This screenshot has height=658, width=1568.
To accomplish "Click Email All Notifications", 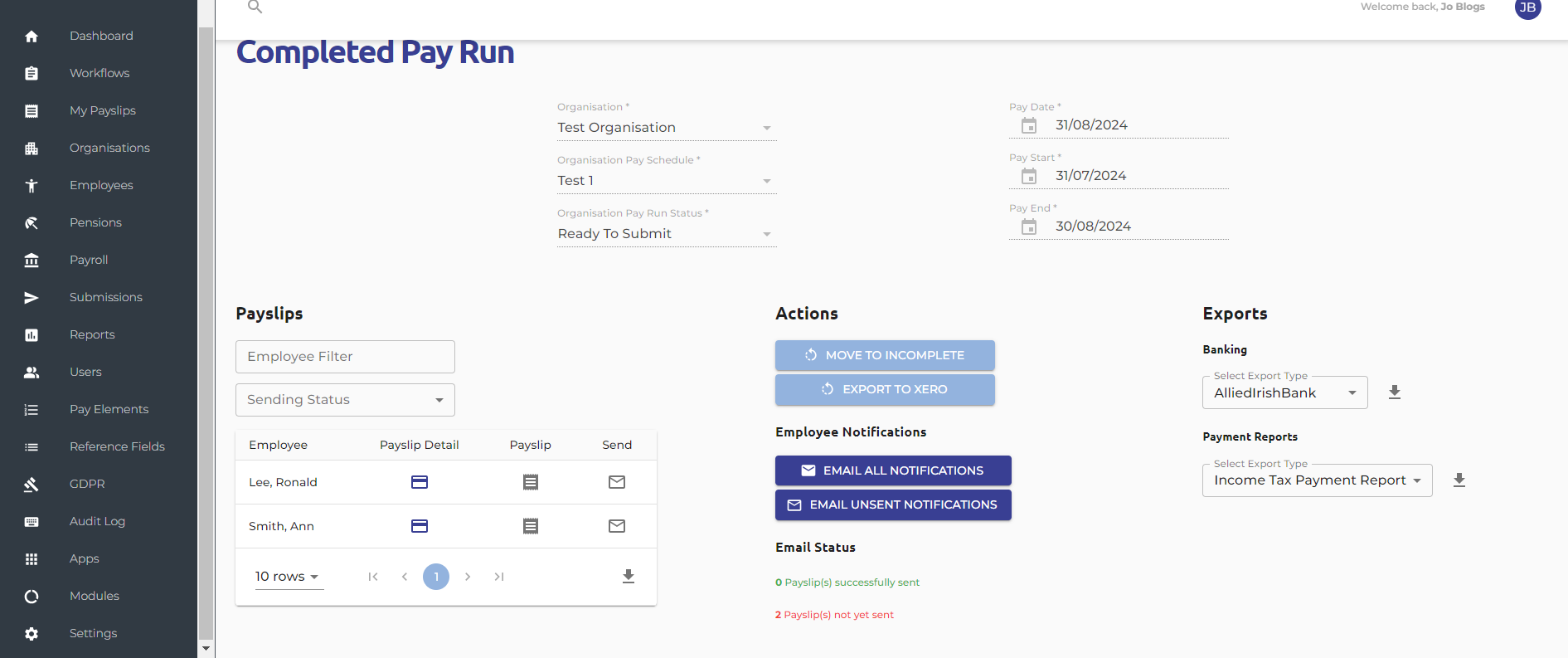I will pos(893,470).
